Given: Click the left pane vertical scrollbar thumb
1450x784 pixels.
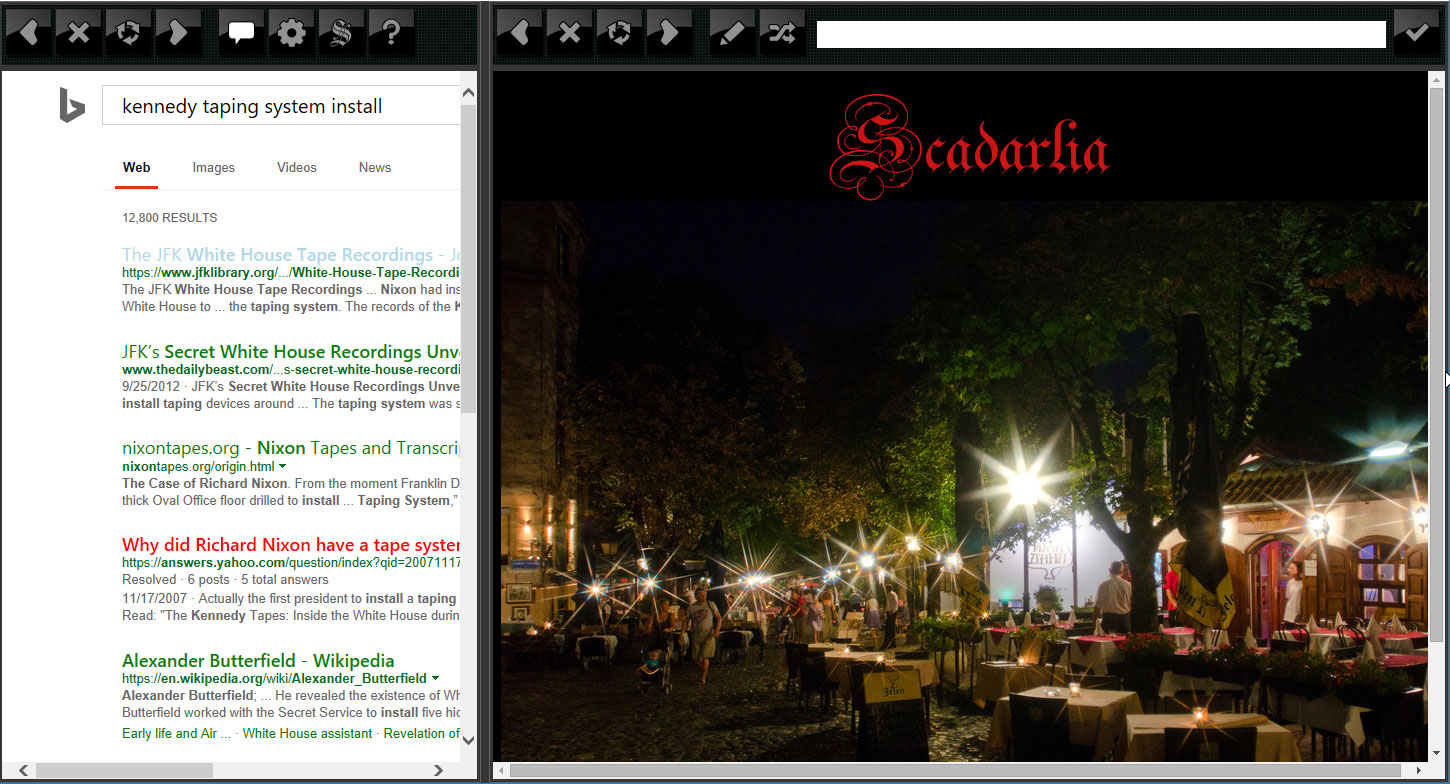Looking at the screenshot, I should pos(469,259).
